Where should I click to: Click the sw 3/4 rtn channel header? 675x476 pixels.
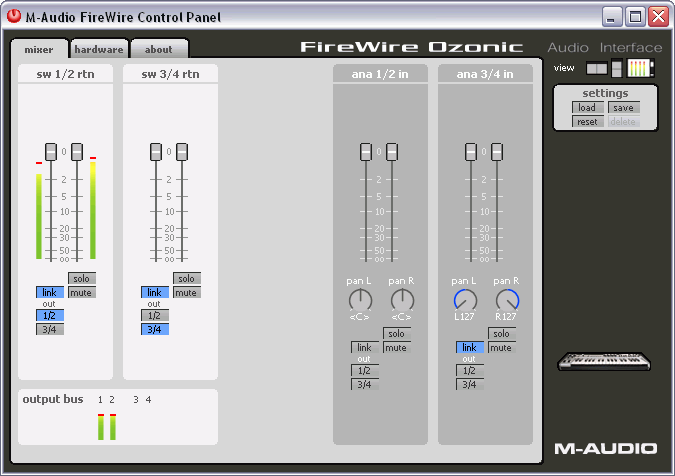pos(170,74)
